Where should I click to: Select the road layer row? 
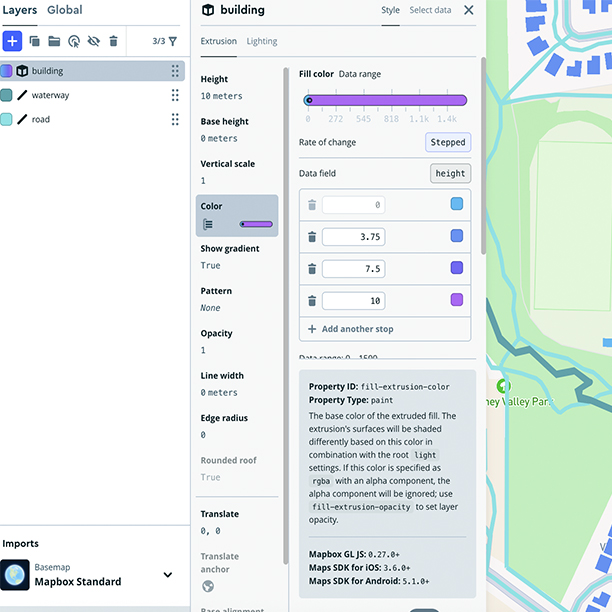click(92, 119)
